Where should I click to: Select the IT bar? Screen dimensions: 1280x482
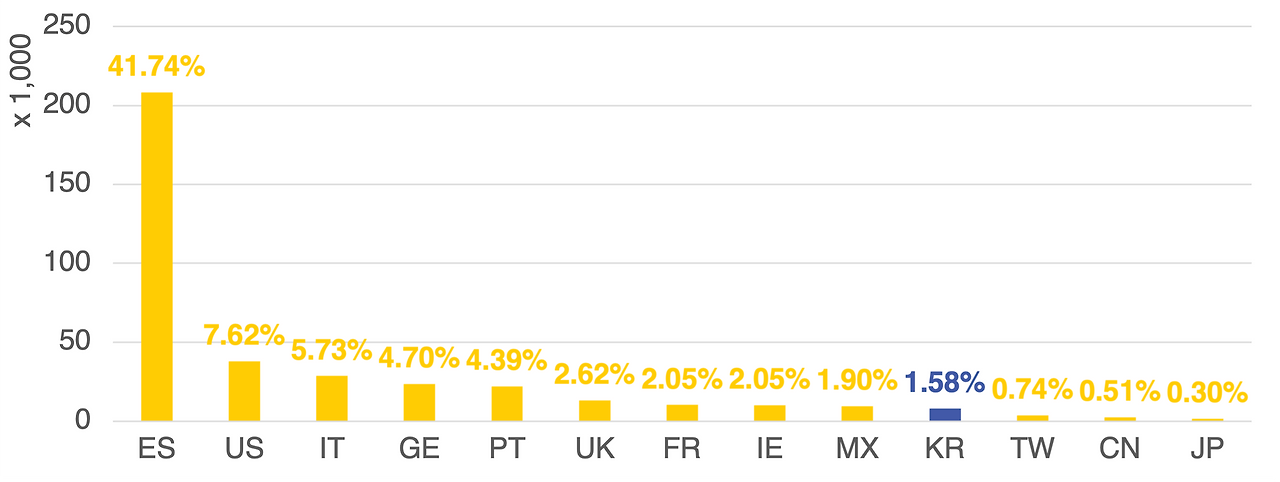point(332,398)
